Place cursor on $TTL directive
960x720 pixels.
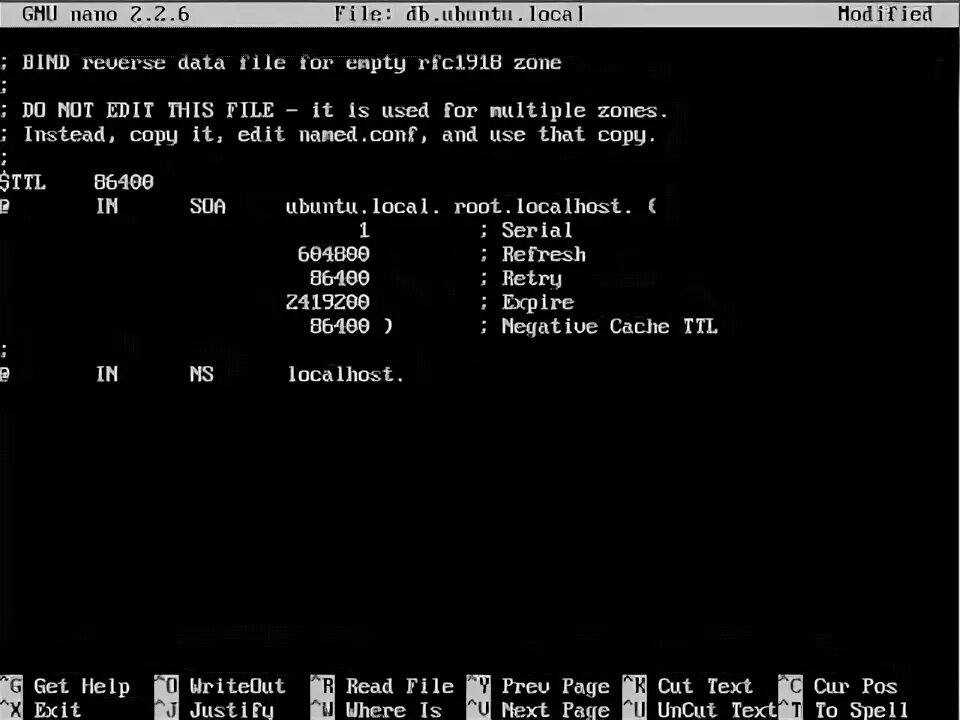pyautogui.click(x=23, y=182)
